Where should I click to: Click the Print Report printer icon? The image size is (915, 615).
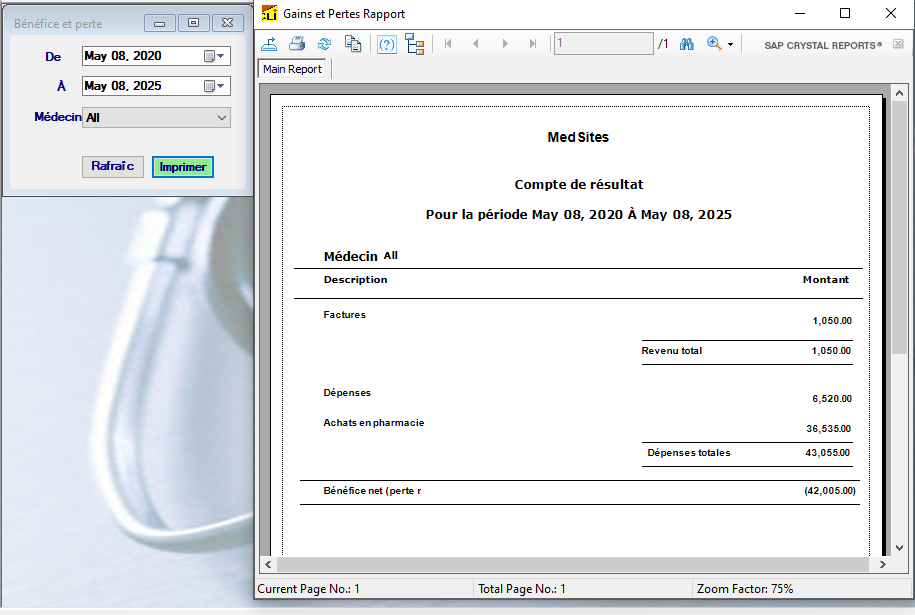click(297, 44)
